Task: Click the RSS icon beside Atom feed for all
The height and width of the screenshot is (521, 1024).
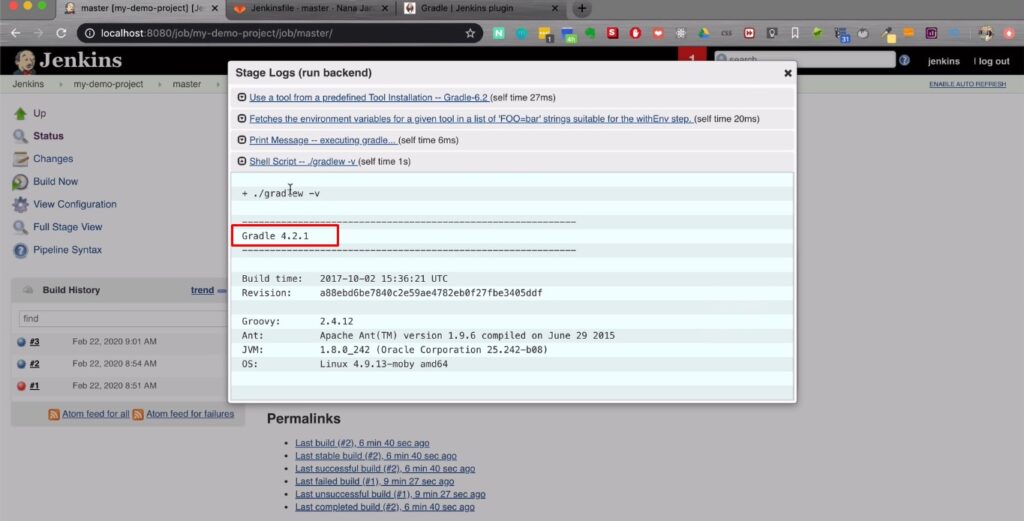Action: [x=54, y=415]
